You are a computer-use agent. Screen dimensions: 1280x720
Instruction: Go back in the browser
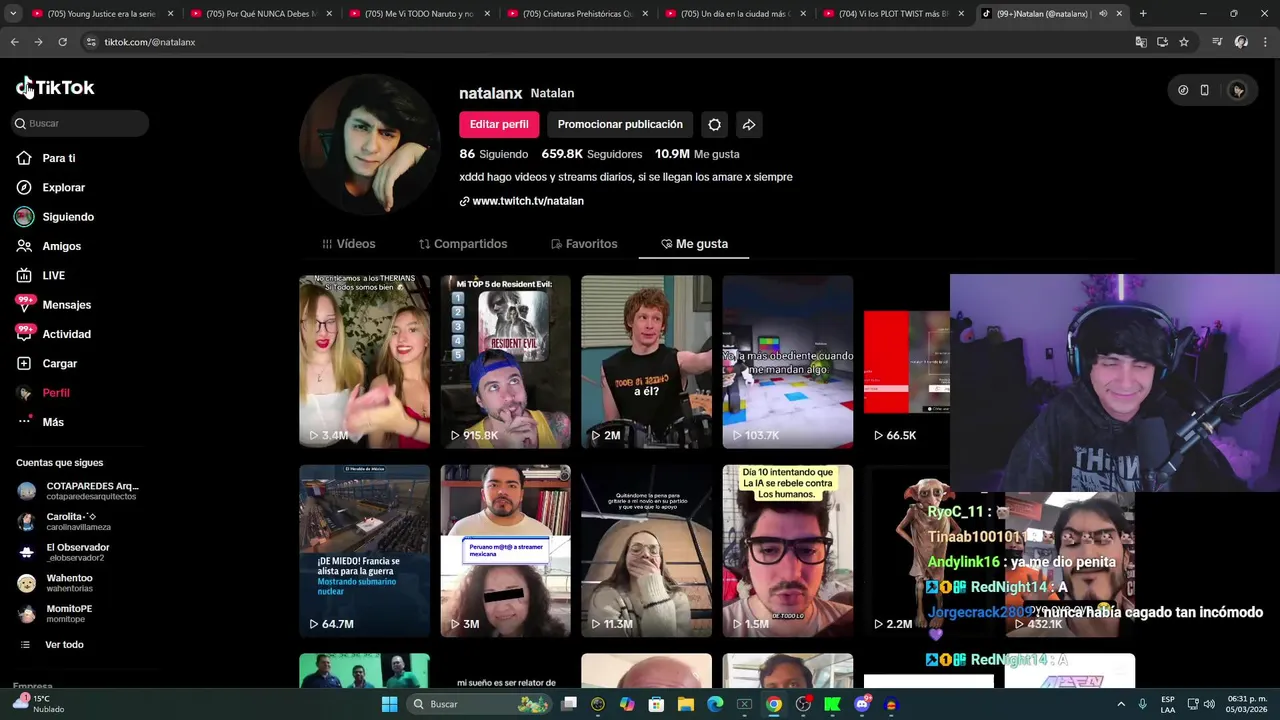[15, 42]
